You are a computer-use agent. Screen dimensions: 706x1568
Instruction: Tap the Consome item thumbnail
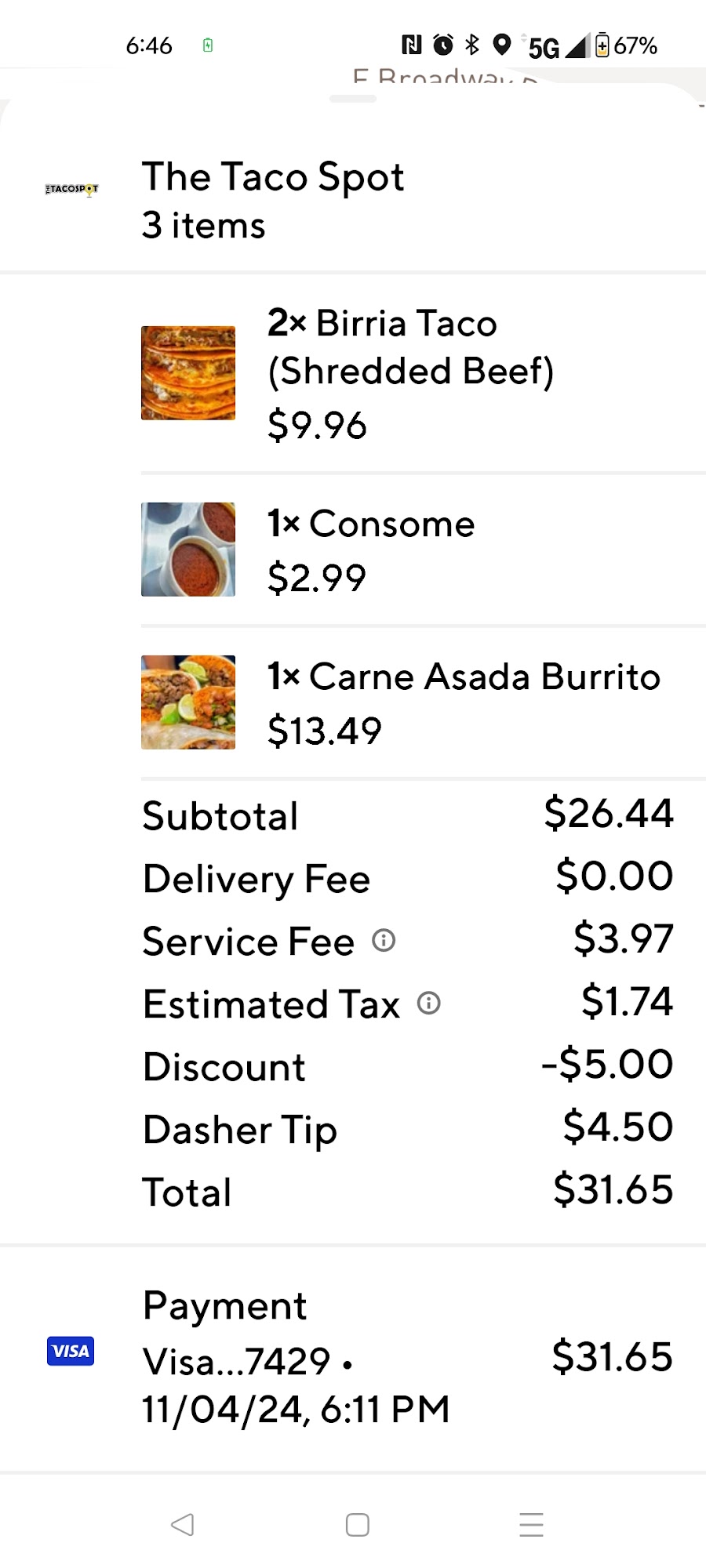click(188, 550)
